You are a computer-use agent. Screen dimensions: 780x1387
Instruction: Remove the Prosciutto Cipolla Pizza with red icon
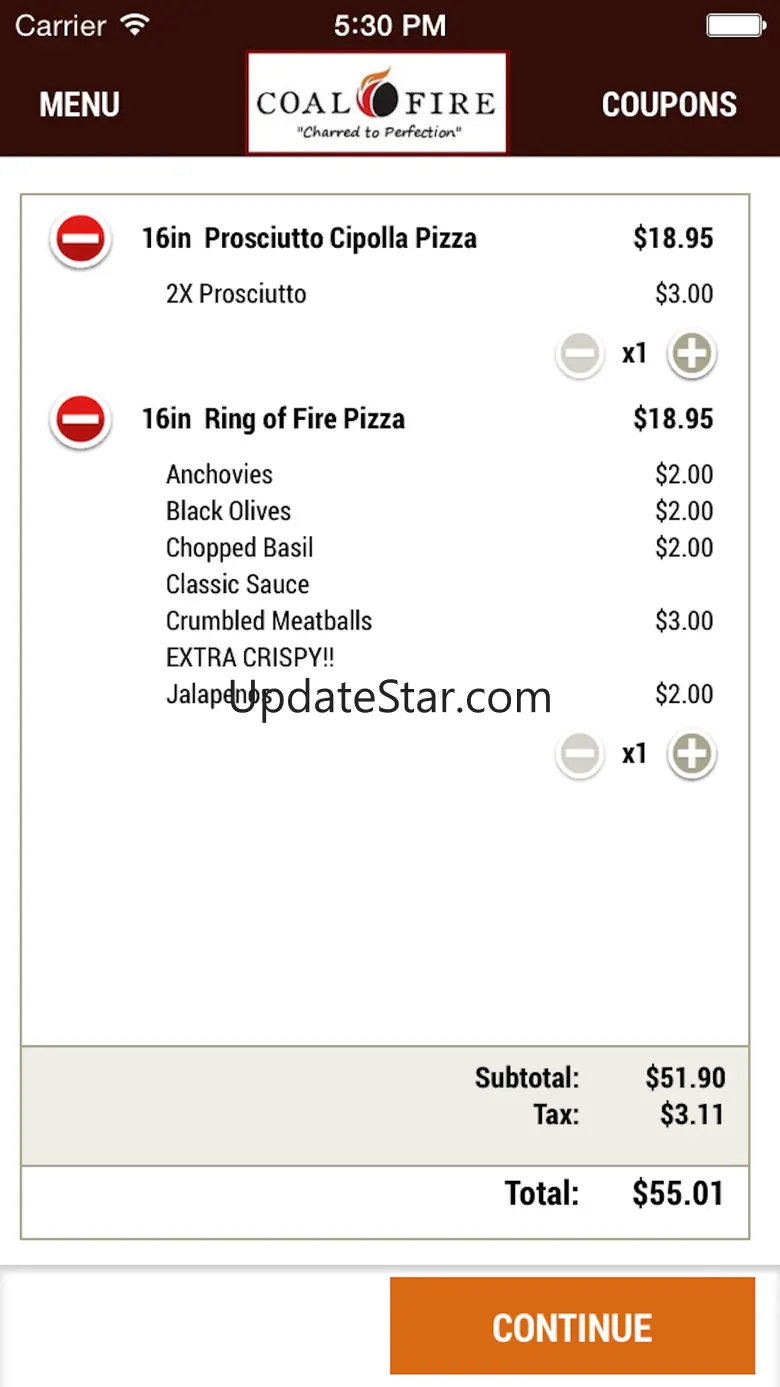[x=80, y=241]
